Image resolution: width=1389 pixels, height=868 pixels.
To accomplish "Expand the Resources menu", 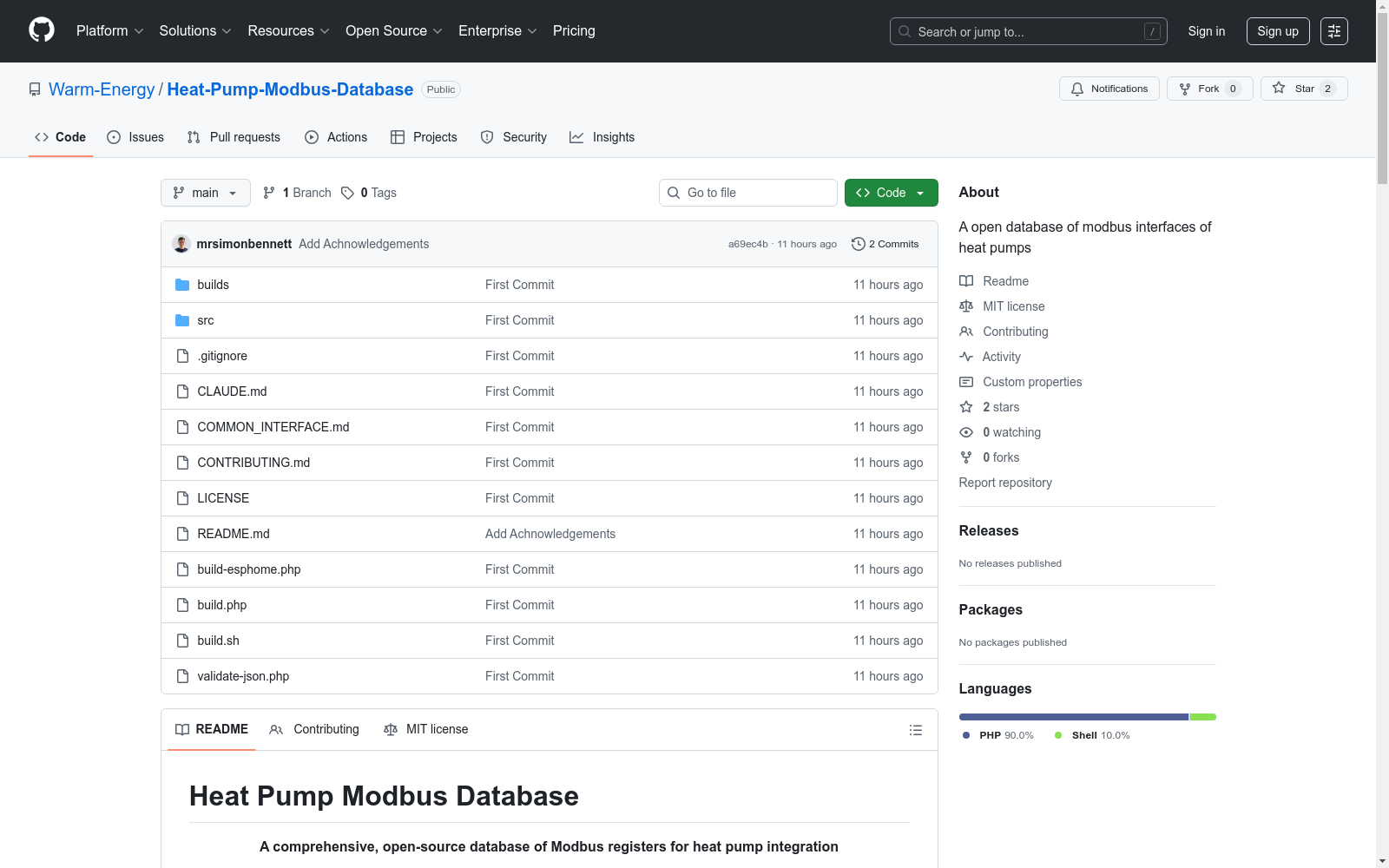I will click(x=289, y=31).
